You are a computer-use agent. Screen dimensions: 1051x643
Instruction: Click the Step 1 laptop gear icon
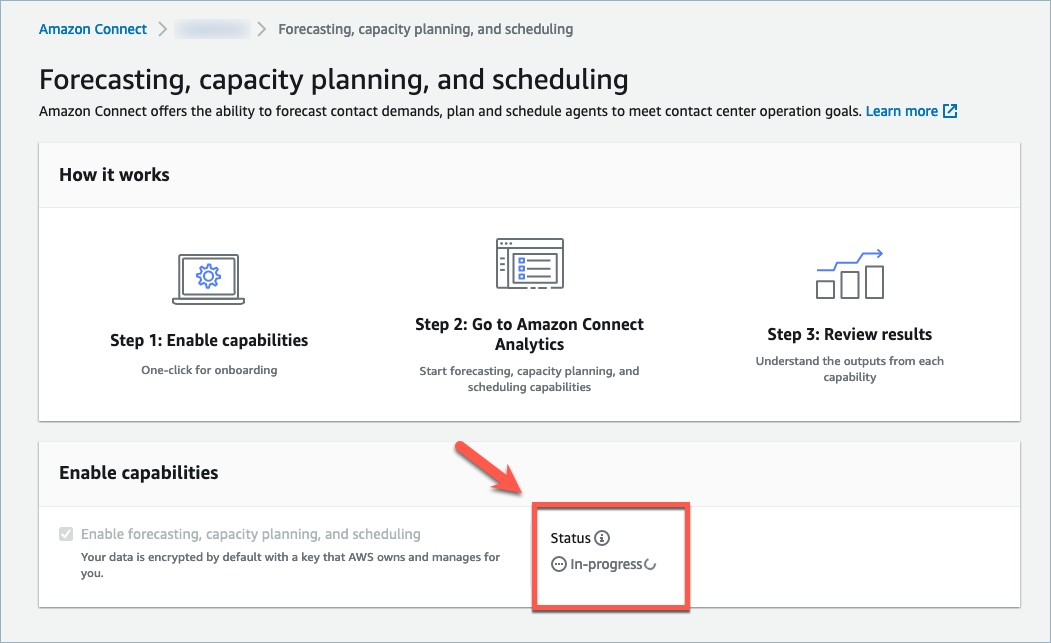pos(208,278)
